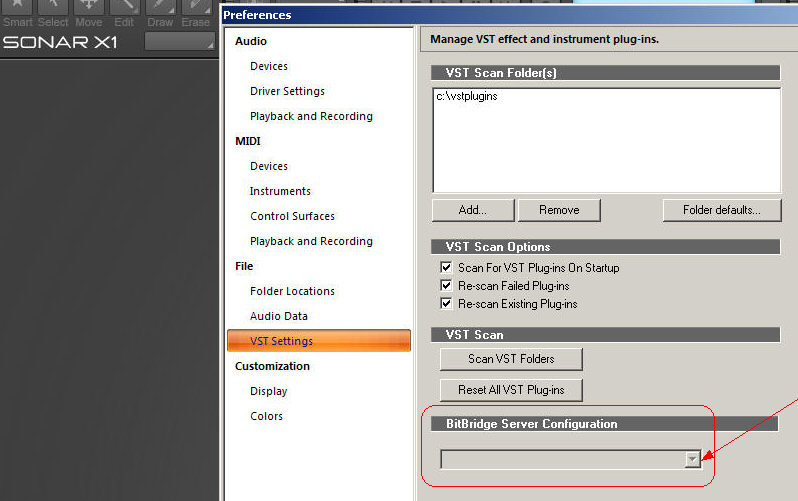798x501 pixels.
Task: Click the Preferences dialog title bar
Action: point(509,15)
